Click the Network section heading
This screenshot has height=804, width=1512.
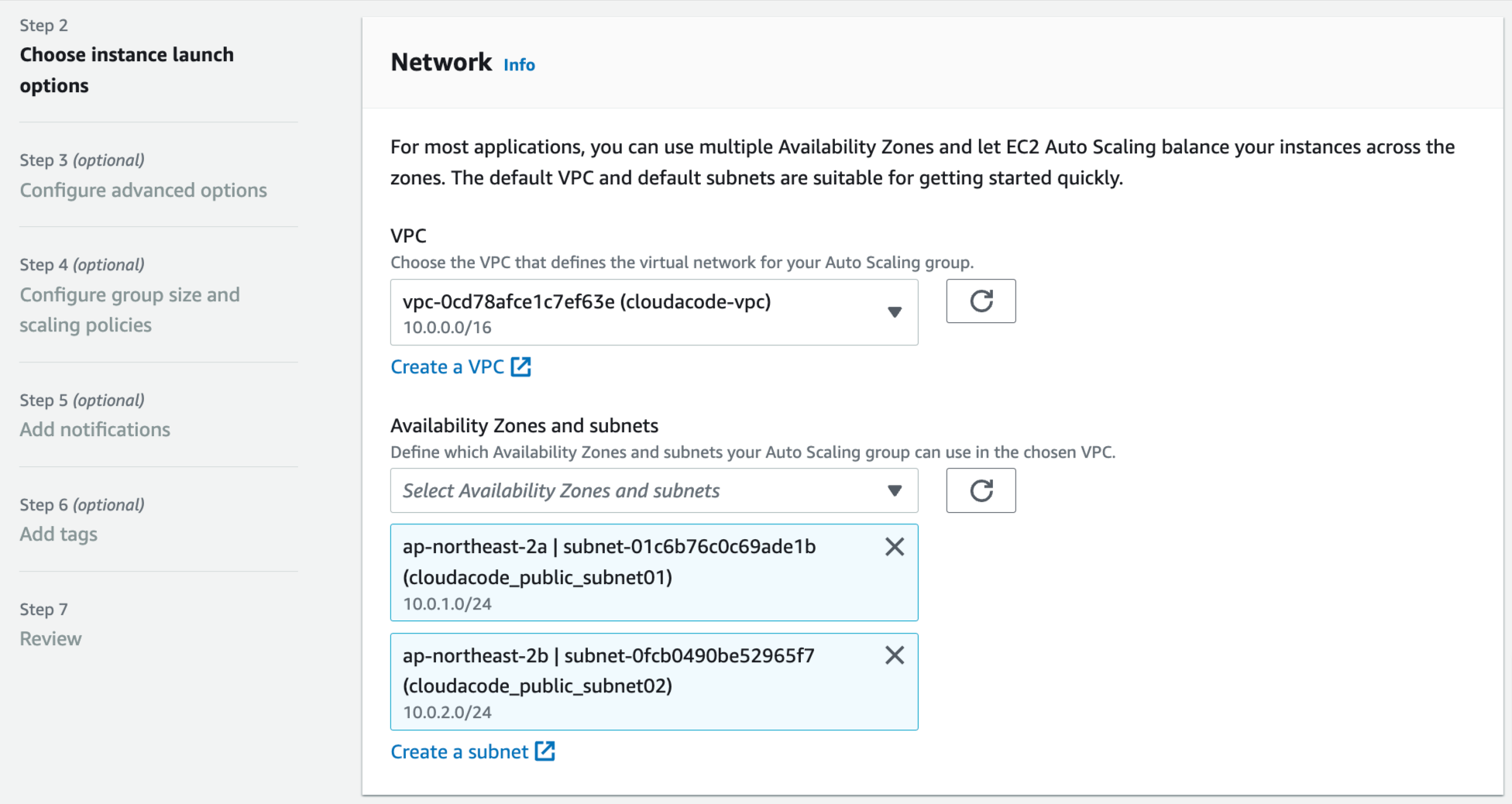(x=441, y=62)
